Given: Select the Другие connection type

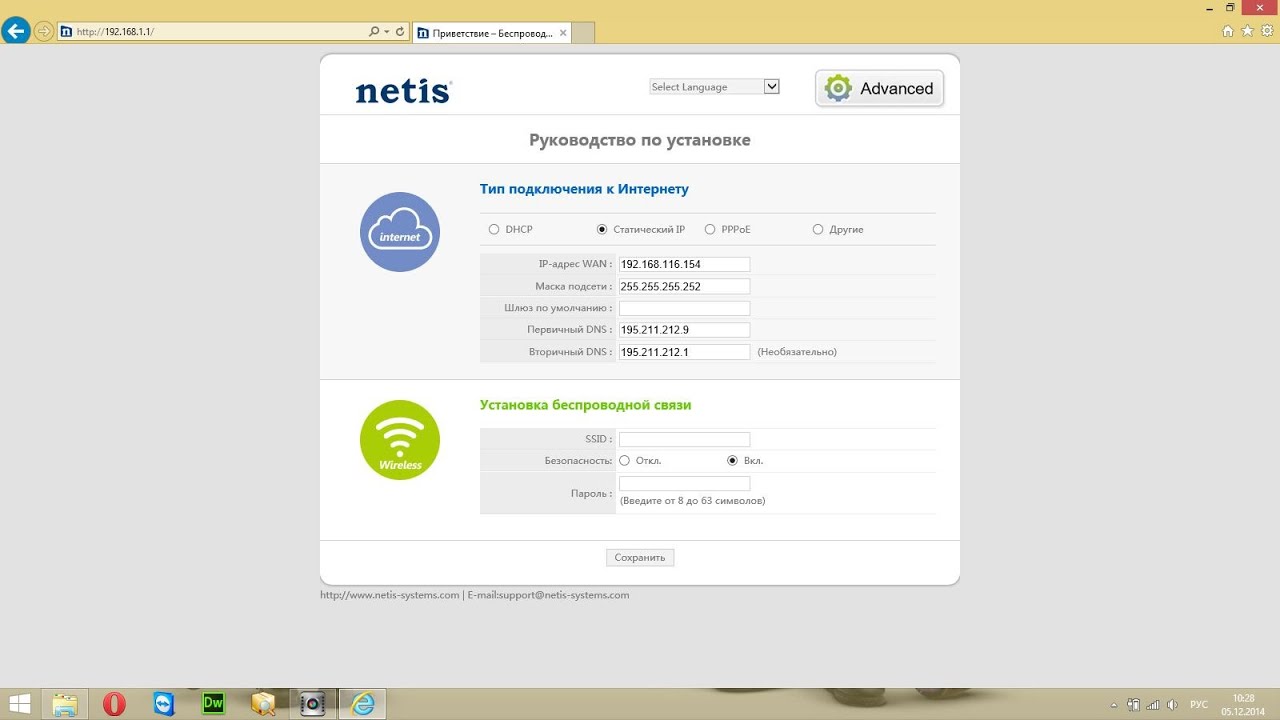Looking at the screenshot, I should [818, 229].
